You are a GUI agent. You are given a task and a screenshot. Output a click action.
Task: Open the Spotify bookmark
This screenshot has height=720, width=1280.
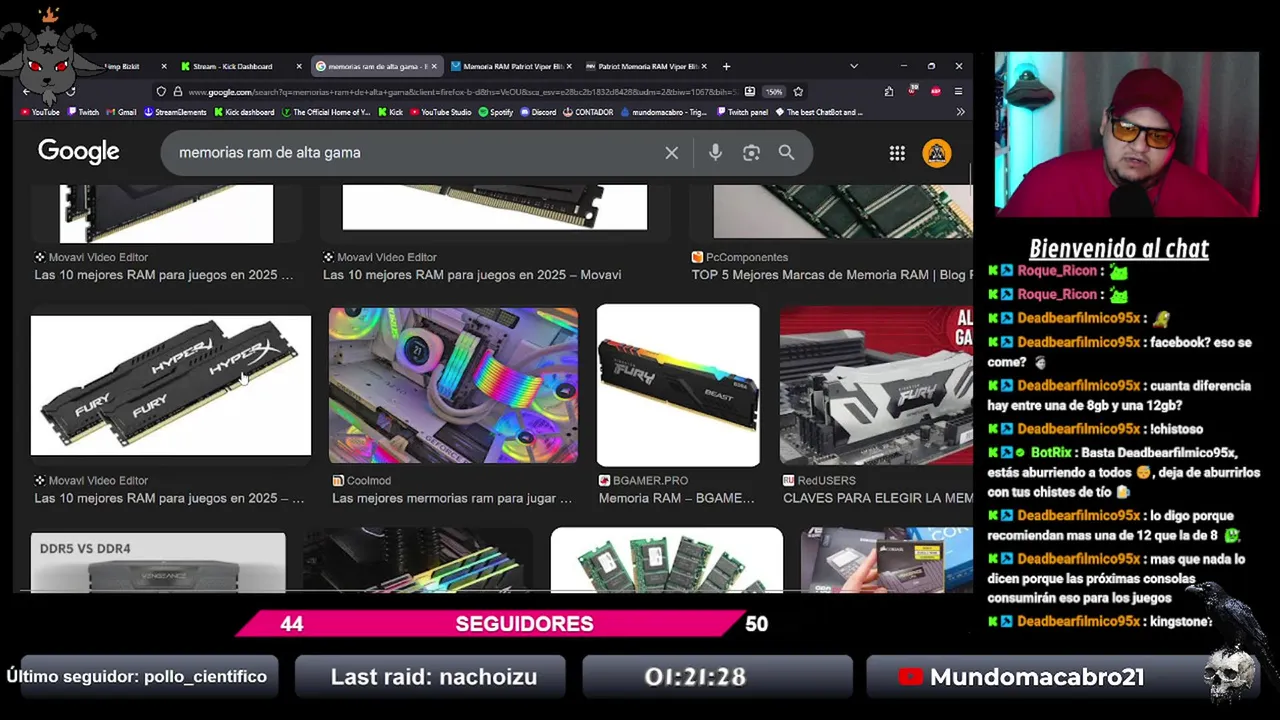[496, 112]
